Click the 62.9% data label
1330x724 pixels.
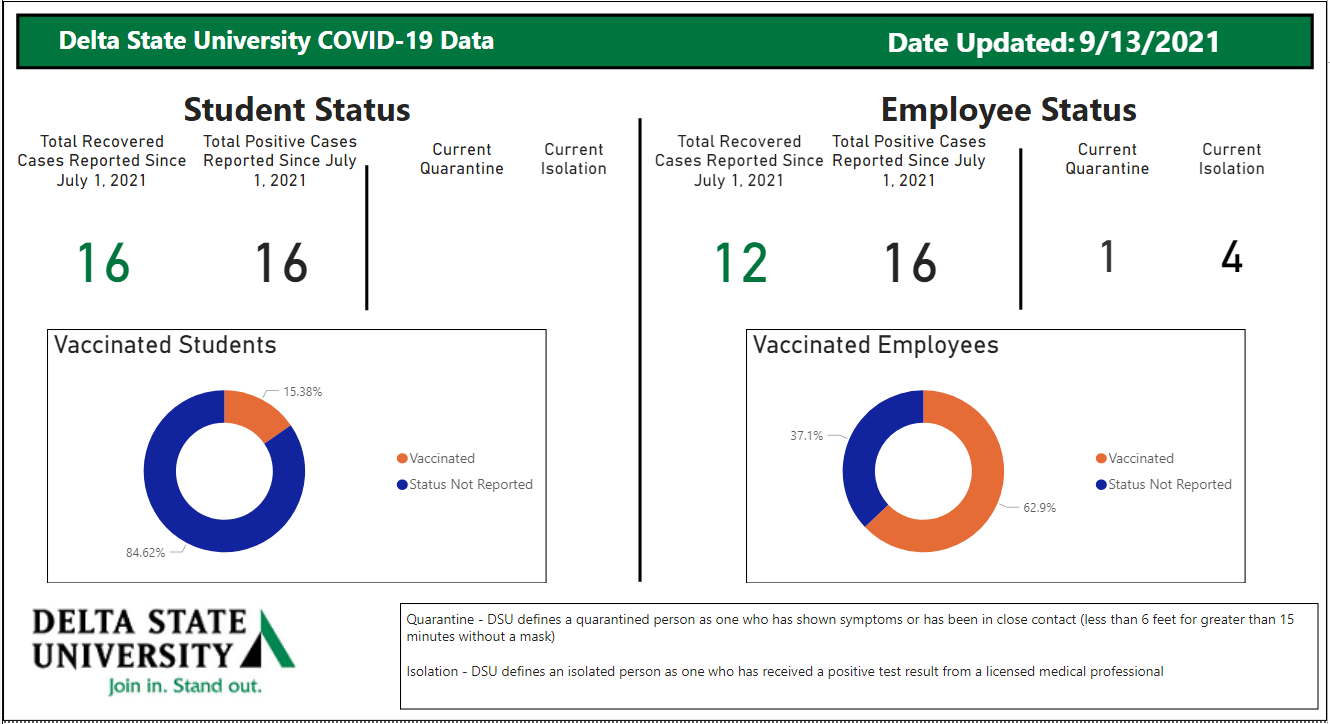[x=1039, y=508]
